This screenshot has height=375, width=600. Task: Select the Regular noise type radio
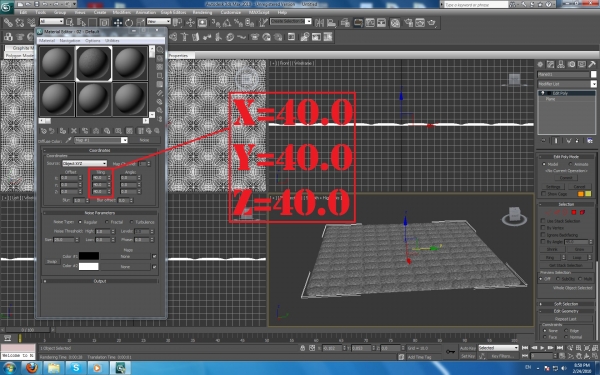(80, 222)
